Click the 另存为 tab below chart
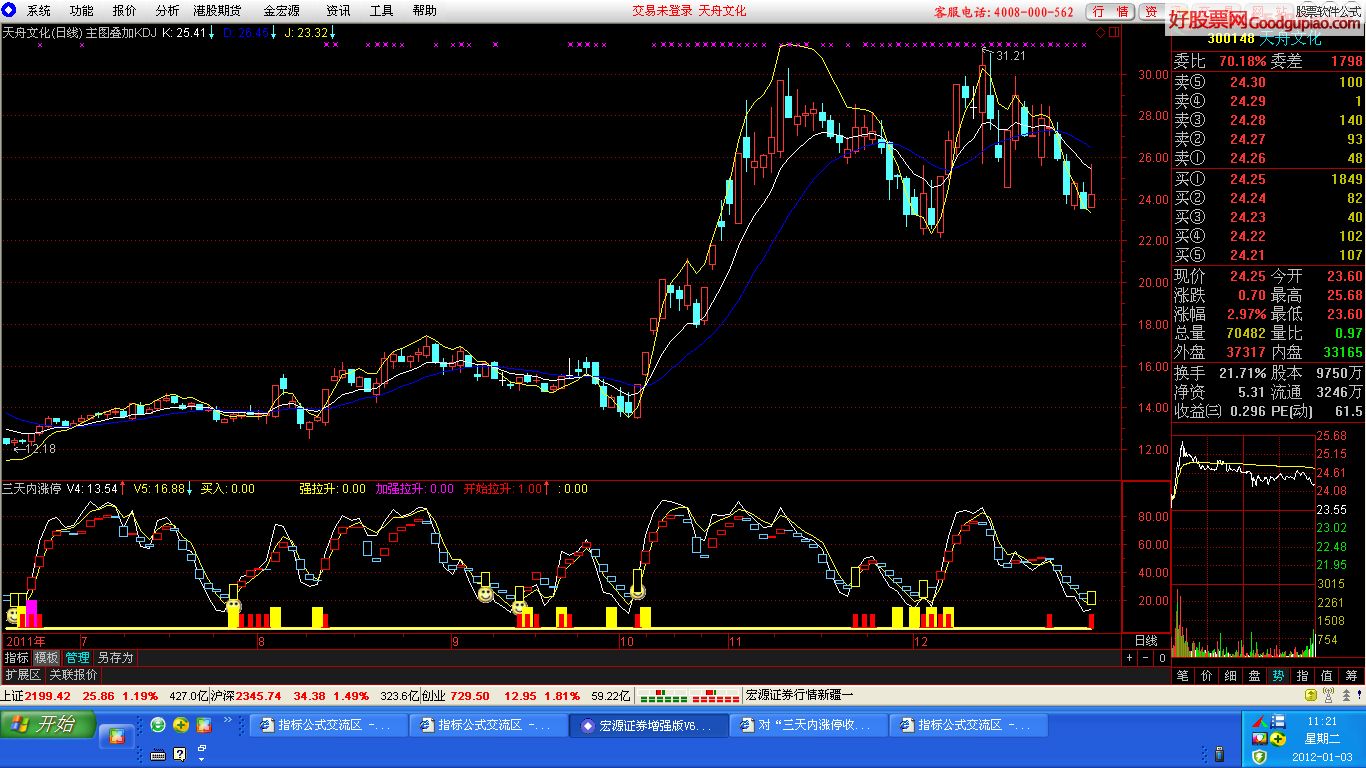 115,658
